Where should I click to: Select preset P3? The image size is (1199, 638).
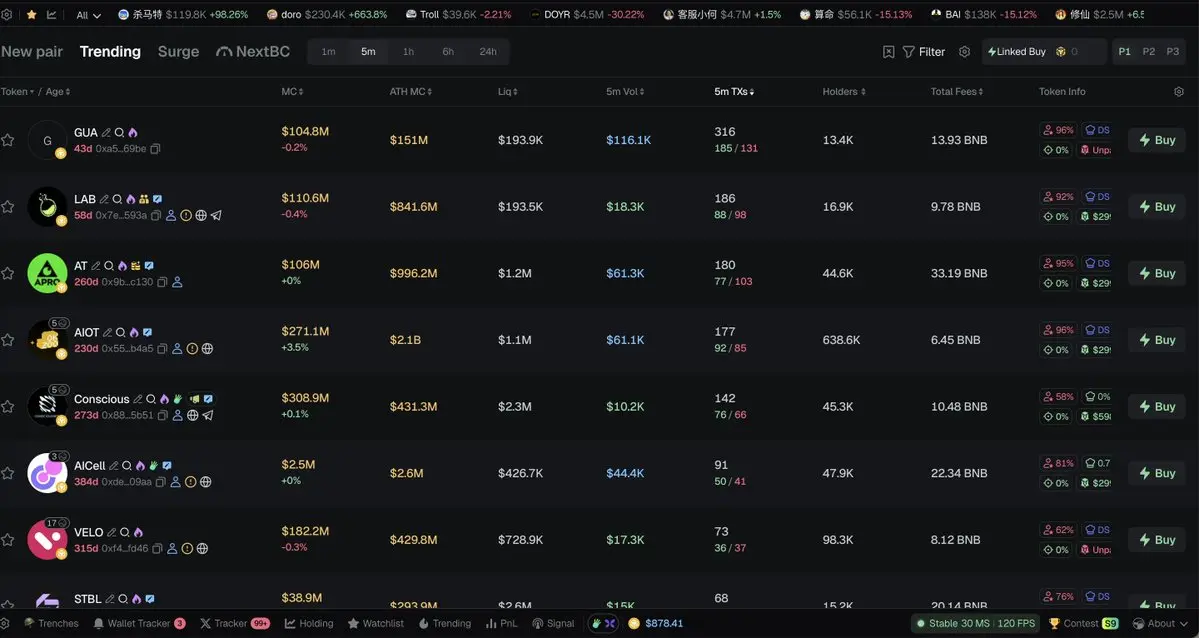[1172, 51]
